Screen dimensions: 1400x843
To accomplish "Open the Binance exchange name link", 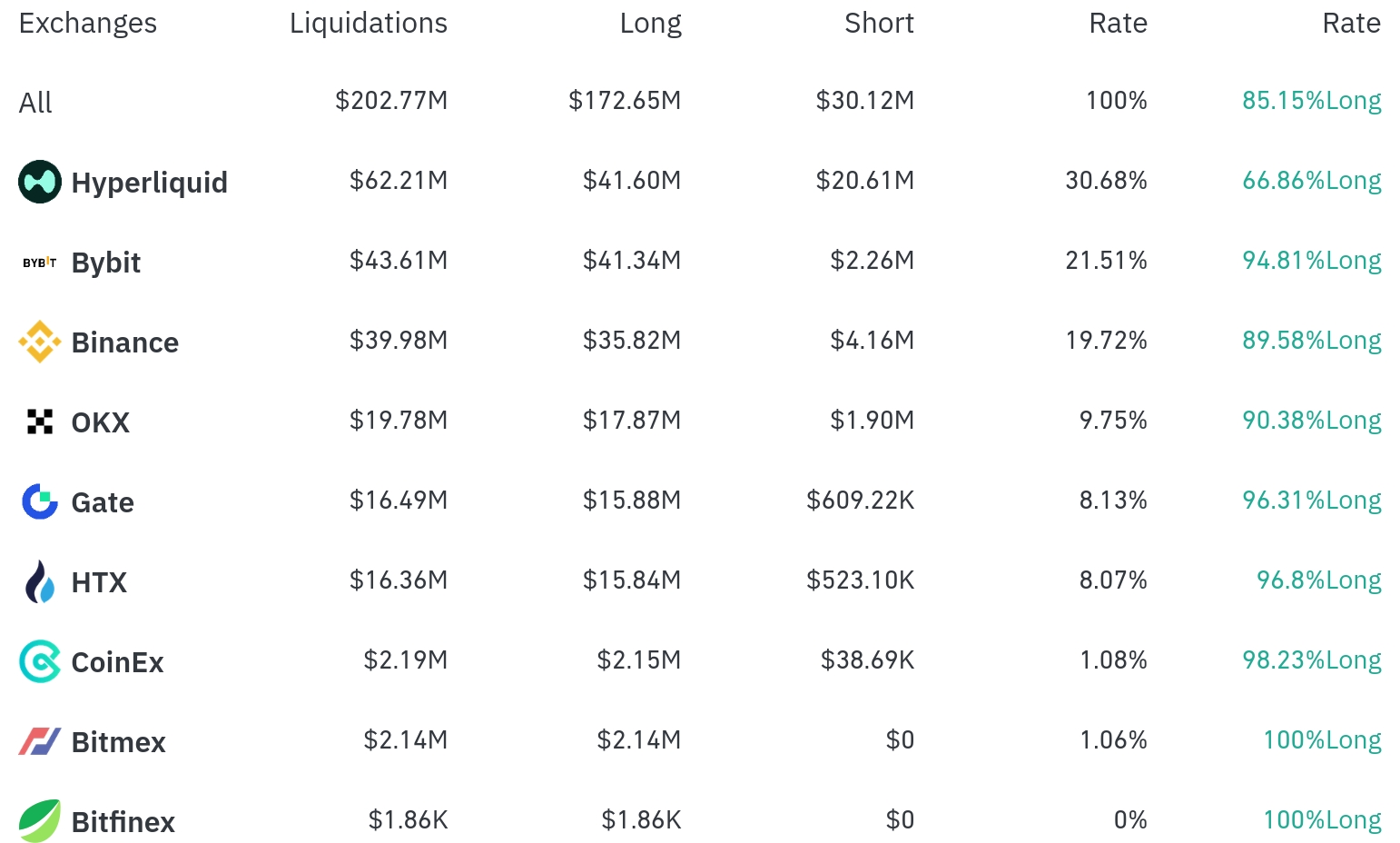I will pyautogui.click(x=125, y=342).
